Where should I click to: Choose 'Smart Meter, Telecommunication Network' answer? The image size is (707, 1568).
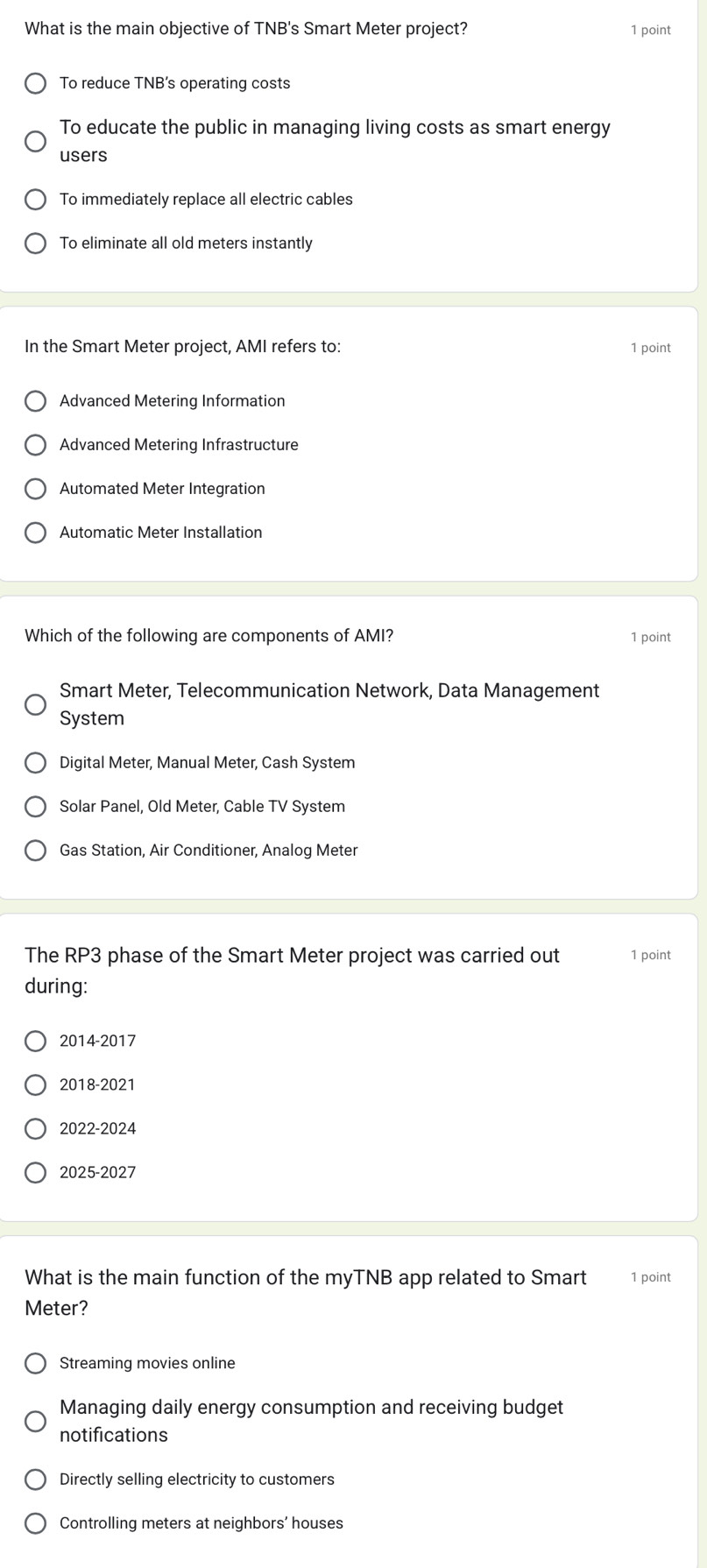click(x=35, y=705)
